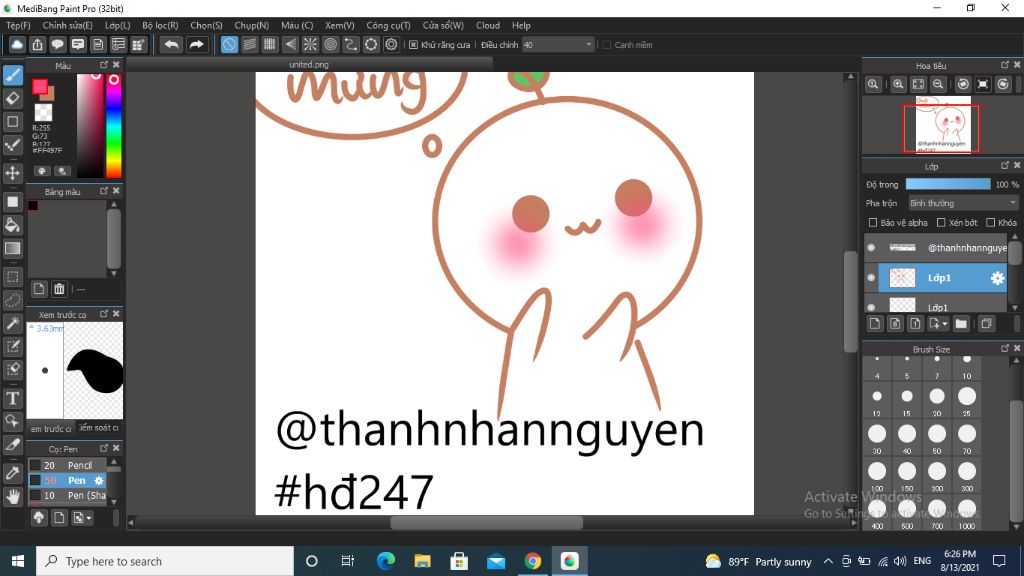Viewport: 1024px width, 576px height.
Task: Add a new layer in Layer panel
Action: pos(875,323)
